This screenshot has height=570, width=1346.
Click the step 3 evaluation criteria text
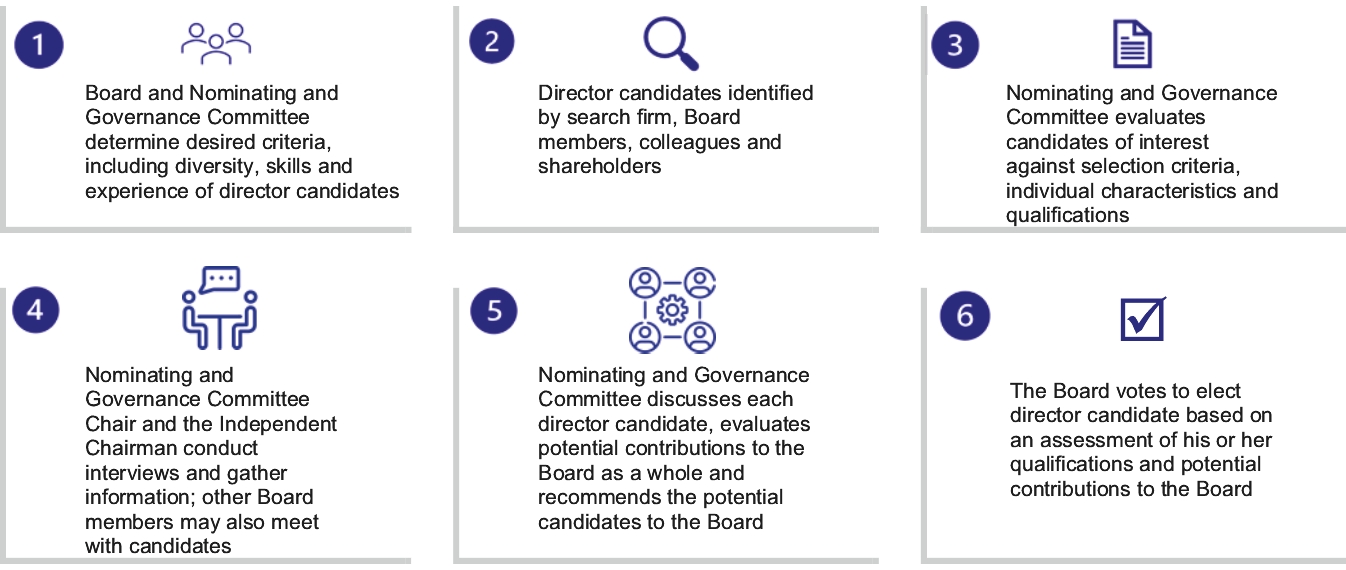(x=1141, y=154)
